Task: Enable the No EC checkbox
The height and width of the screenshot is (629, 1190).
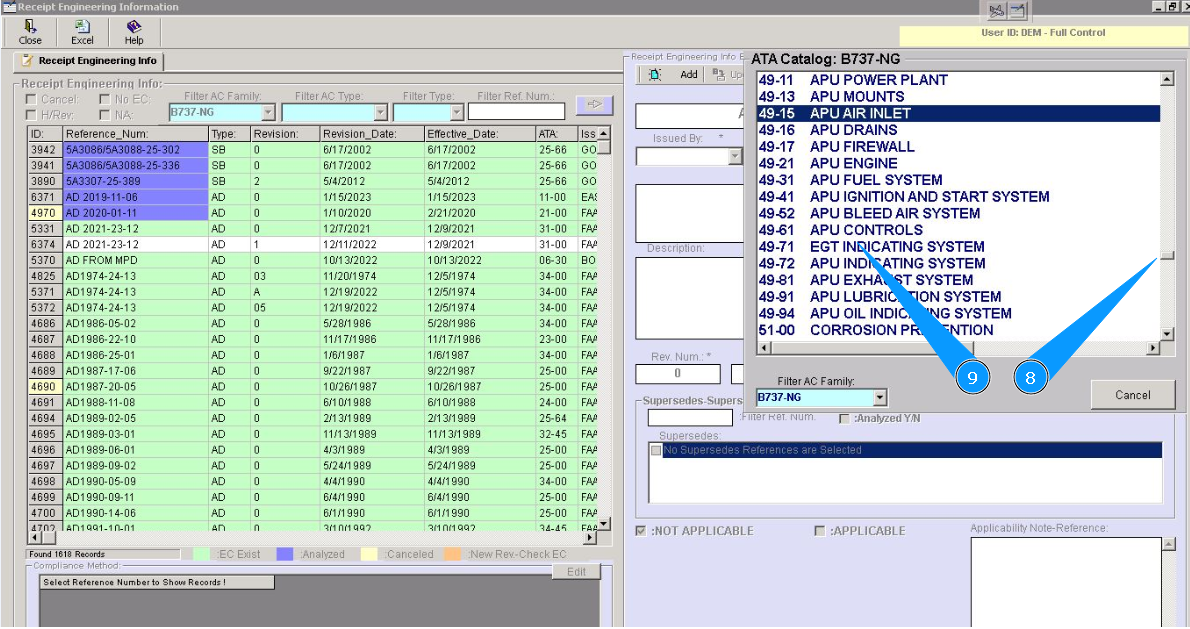Action: pyautogui.click(x=106, y=99)
